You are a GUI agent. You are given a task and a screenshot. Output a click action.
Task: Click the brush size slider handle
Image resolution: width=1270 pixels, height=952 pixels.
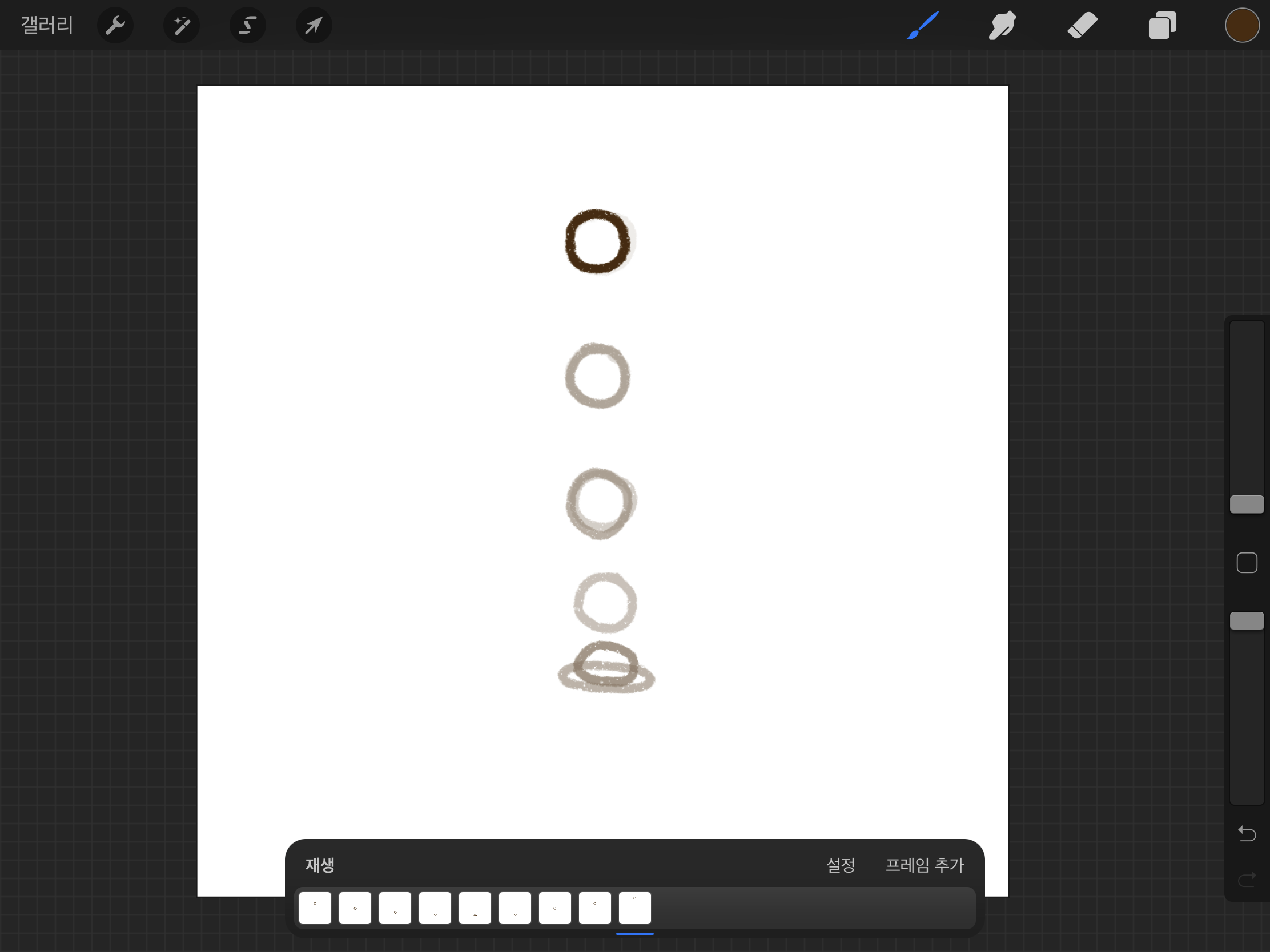click(1247, 505)
